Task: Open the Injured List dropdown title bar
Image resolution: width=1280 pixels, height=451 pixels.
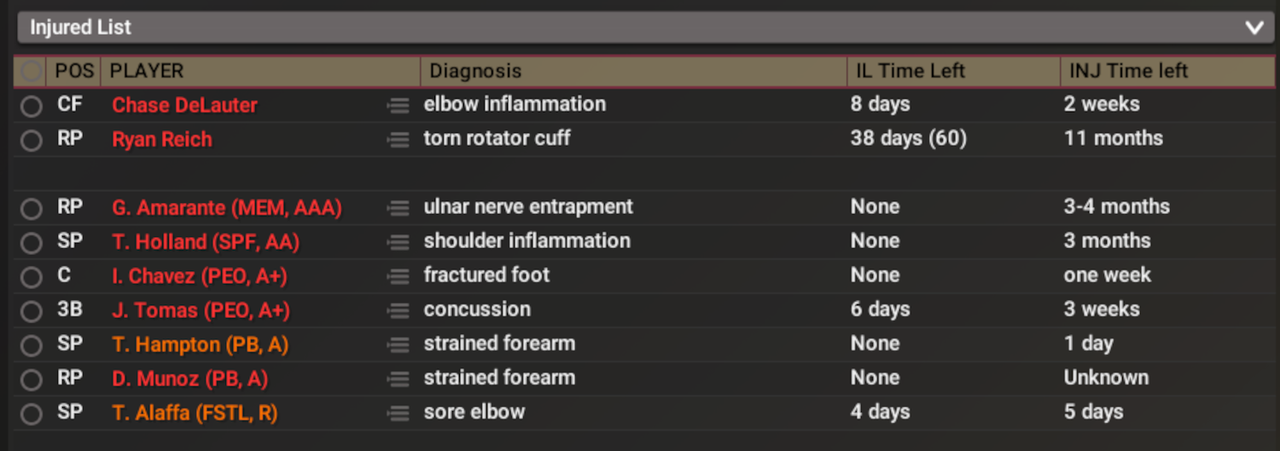Action: [640, 28]
